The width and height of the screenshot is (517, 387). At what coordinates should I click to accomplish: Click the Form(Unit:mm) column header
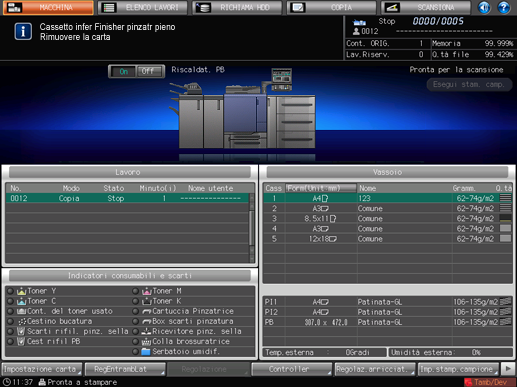321,188
